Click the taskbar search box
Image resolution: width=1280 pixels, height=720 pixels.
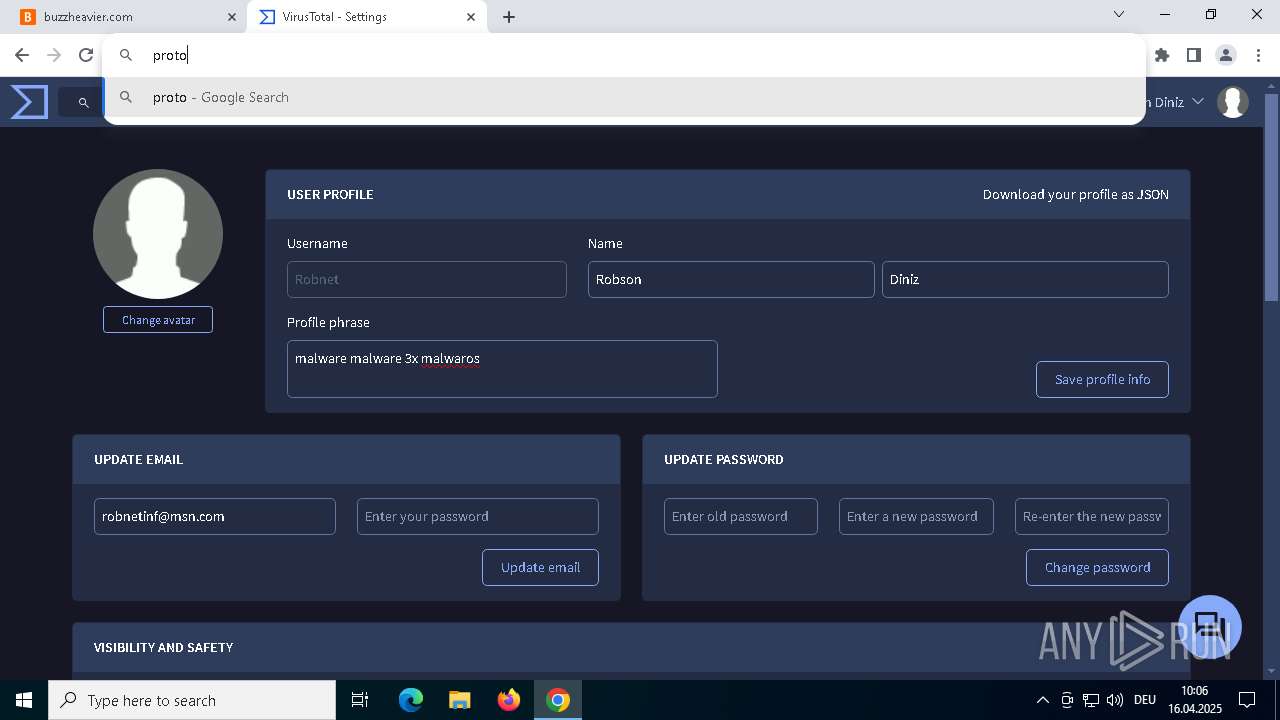click(x=192, y=700)
